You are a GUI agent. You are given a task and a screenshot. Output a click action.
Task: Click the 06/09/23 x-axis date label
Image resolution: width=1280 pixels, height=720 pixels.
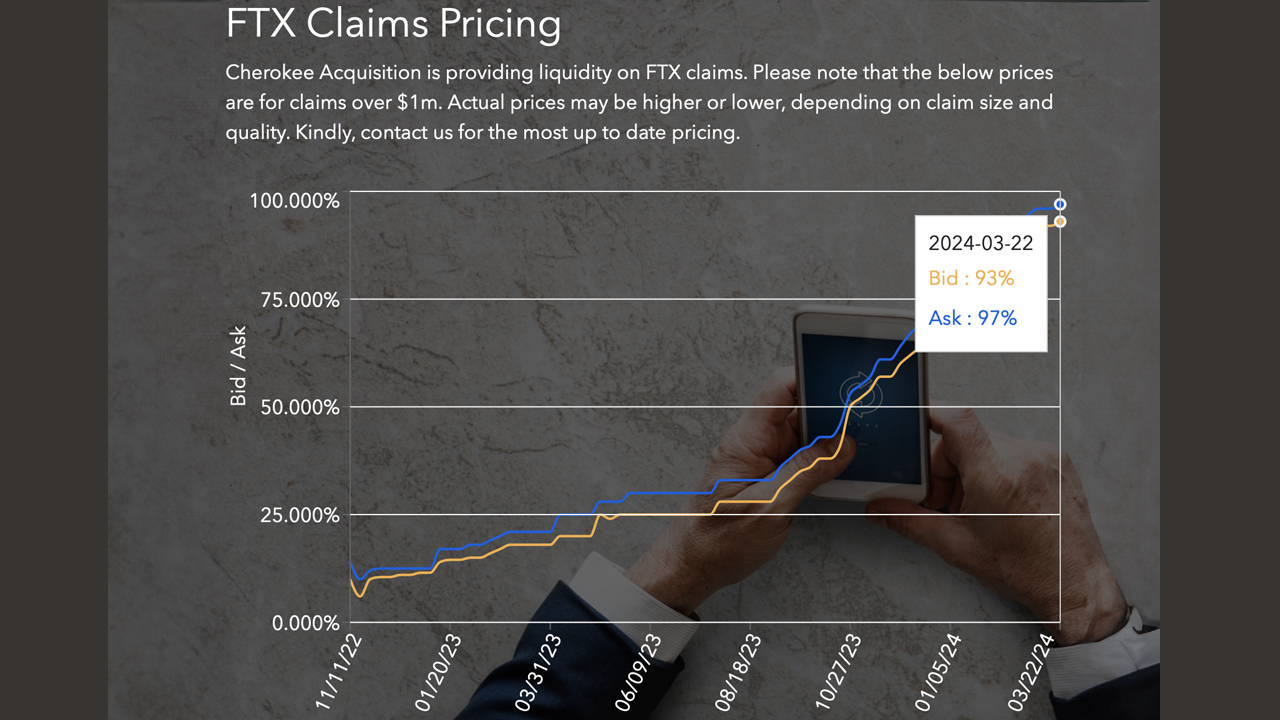pyautogui.click(x=637, y=672)
